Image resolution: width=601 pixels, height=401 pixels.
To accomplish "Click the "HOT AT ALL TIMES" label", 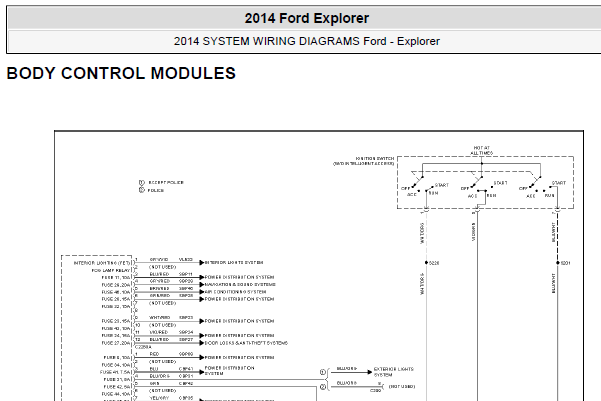I will [482, 150].
